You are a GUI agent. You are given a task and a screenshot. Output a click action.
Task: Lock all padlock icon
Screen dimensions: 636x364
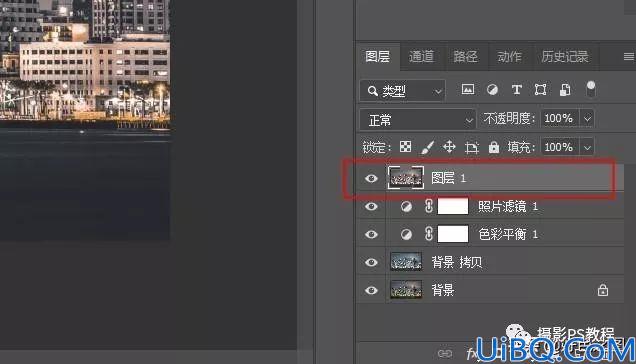[494, 147]
